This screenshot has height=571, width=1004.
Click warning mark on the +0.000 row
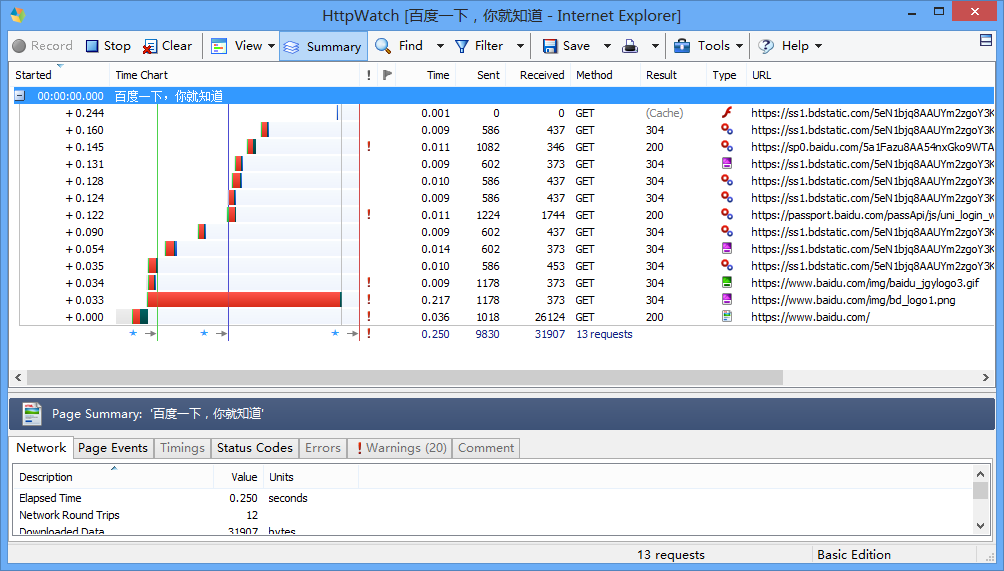(x=369, y=316)
